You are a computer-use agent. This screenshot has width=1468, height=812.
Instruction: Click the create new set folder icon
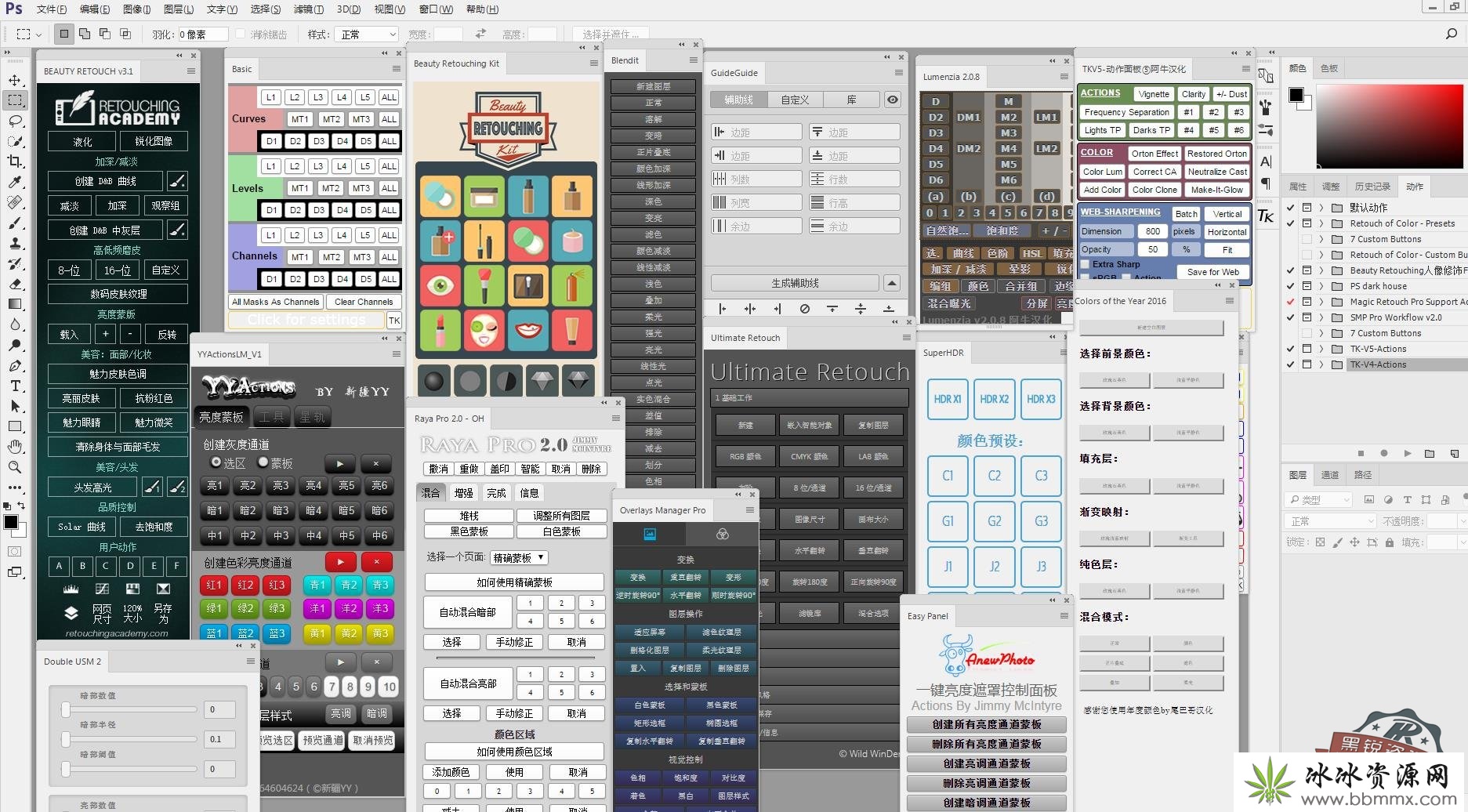pyautogui.click(x=1430, y=453)
